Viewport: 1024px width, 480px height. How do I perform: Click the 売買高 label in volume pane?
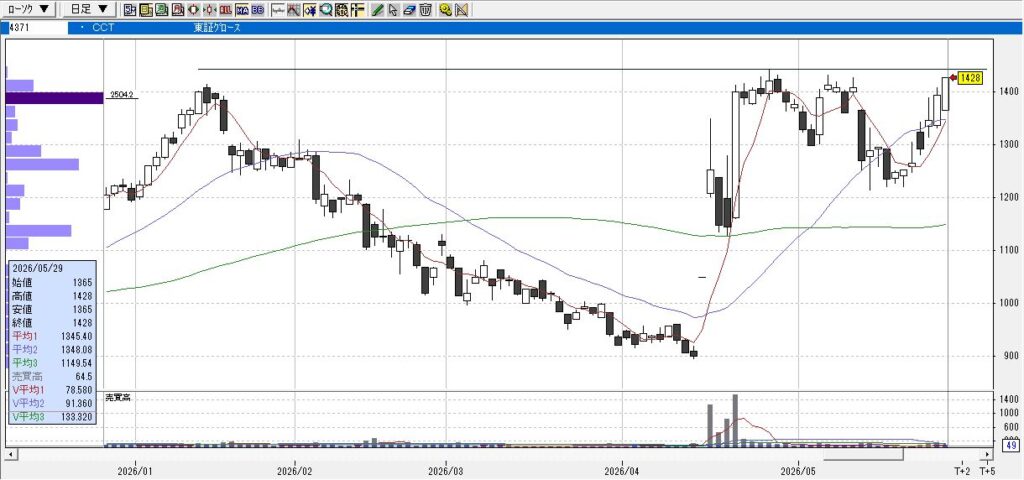[118, 397]
